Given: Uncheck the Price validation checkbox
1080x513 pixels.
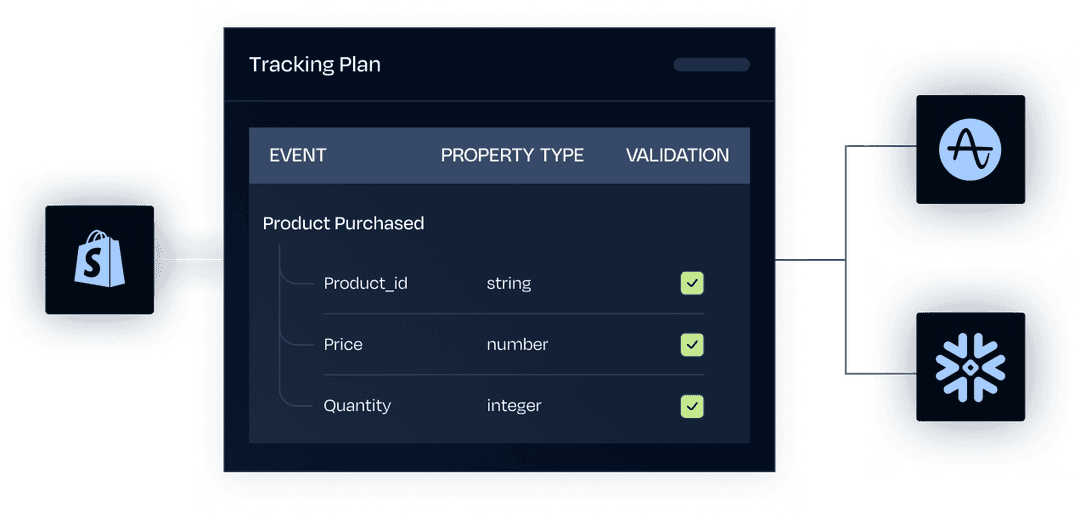Looking at the screenshot, I should tap(692, 344).
